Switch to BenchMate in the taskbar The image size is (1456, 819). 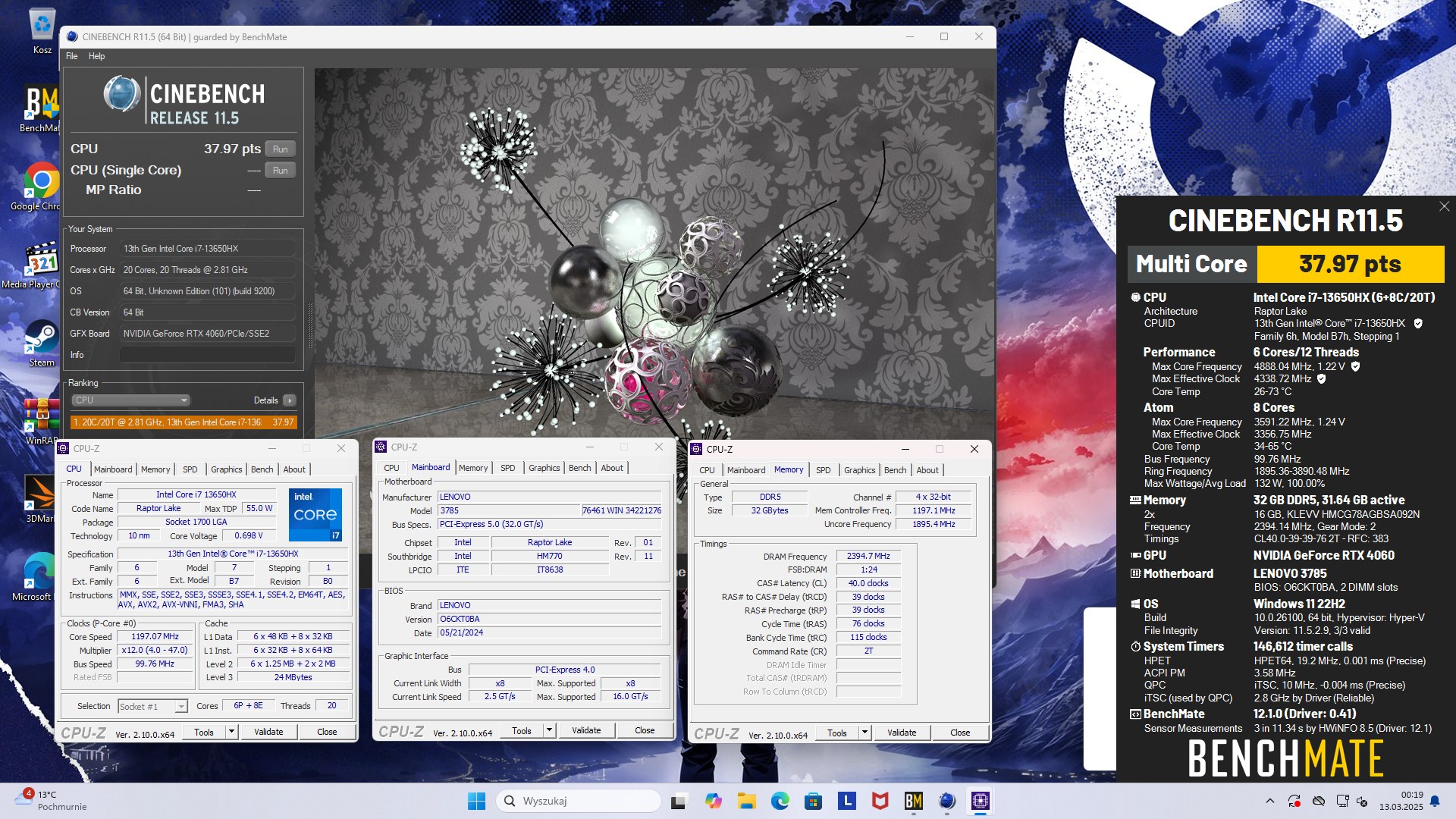[913, 801]
